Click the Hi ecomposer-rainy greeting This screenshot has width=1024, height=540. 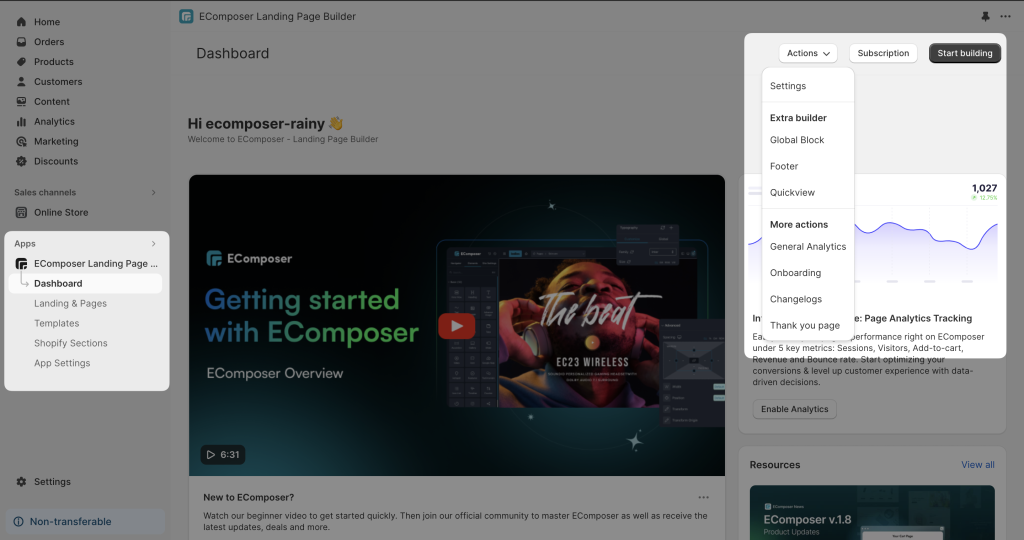(x=265, y=123)
